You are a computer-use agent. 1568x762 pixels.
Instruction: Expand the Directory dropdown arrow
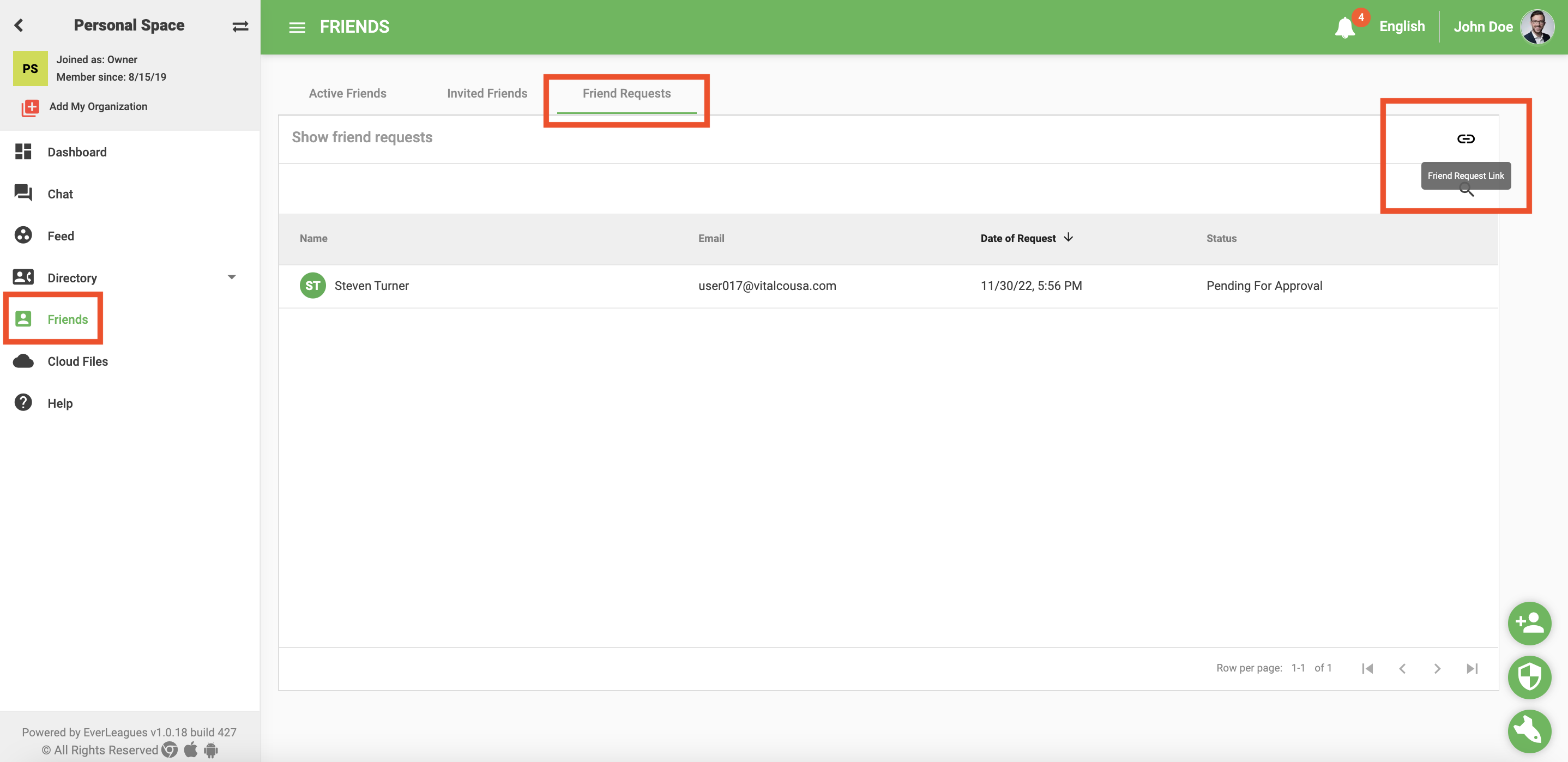coord(231,277)
